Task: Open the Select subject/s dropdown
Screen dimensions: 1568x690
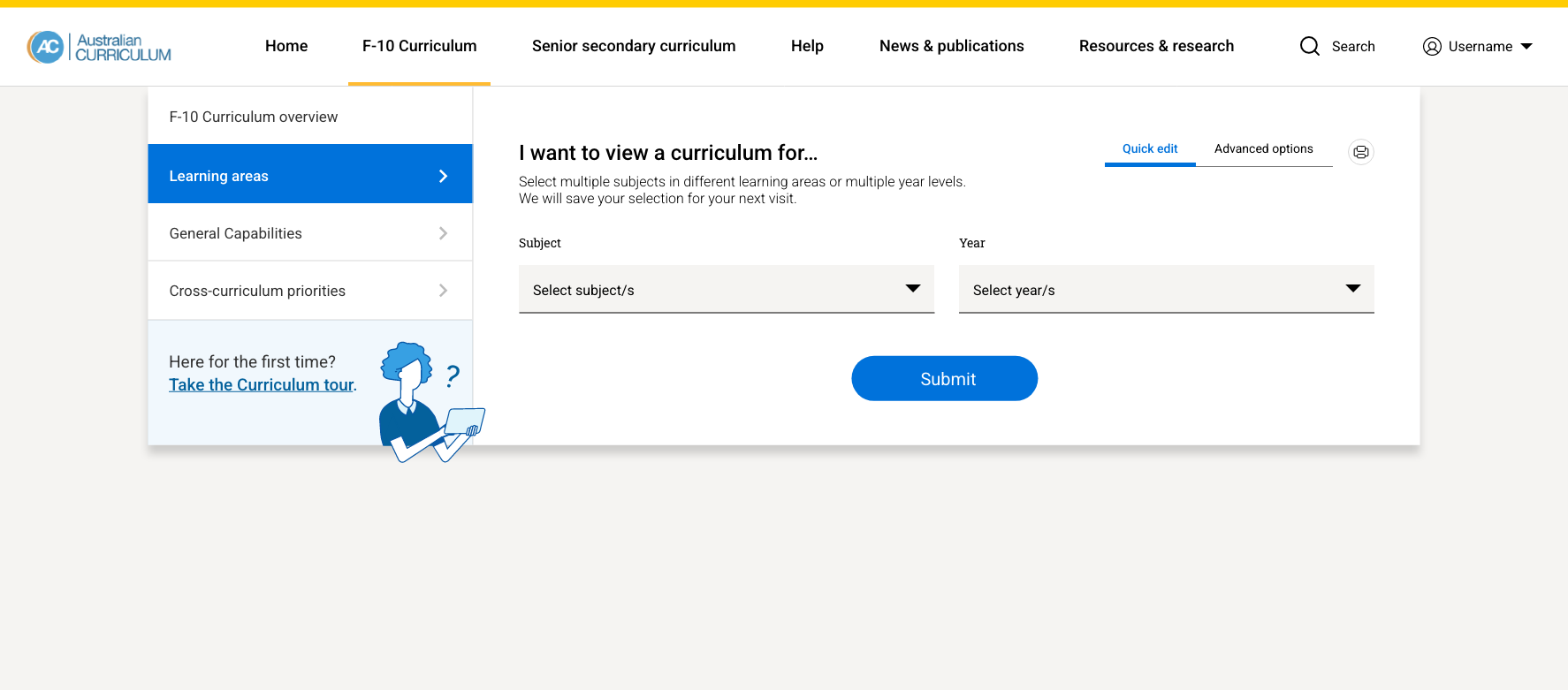Action: [x=726, y=290]
